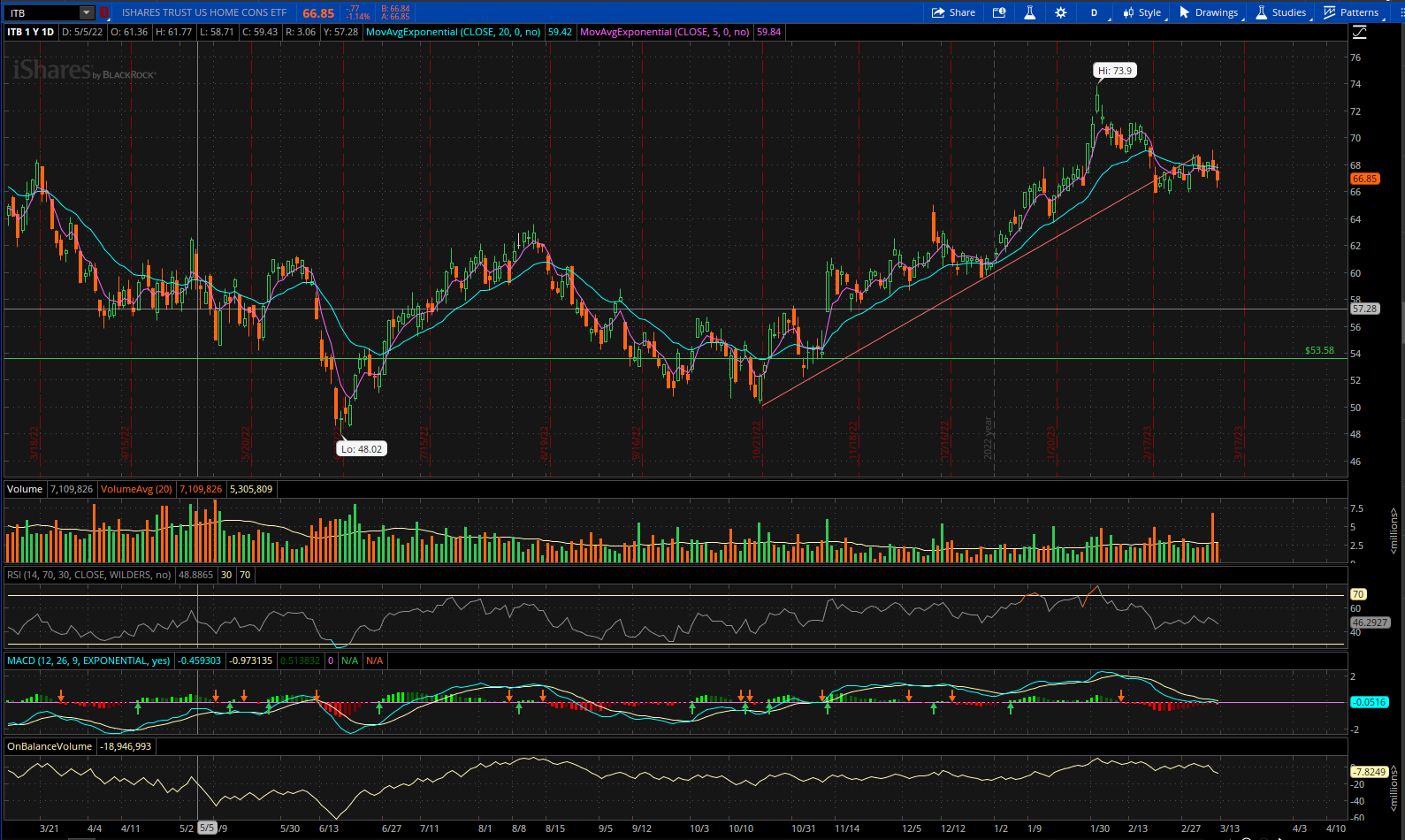Open the D timeframe aggregation dropdown
The image size is (1405, 840).
point(1094,12)
